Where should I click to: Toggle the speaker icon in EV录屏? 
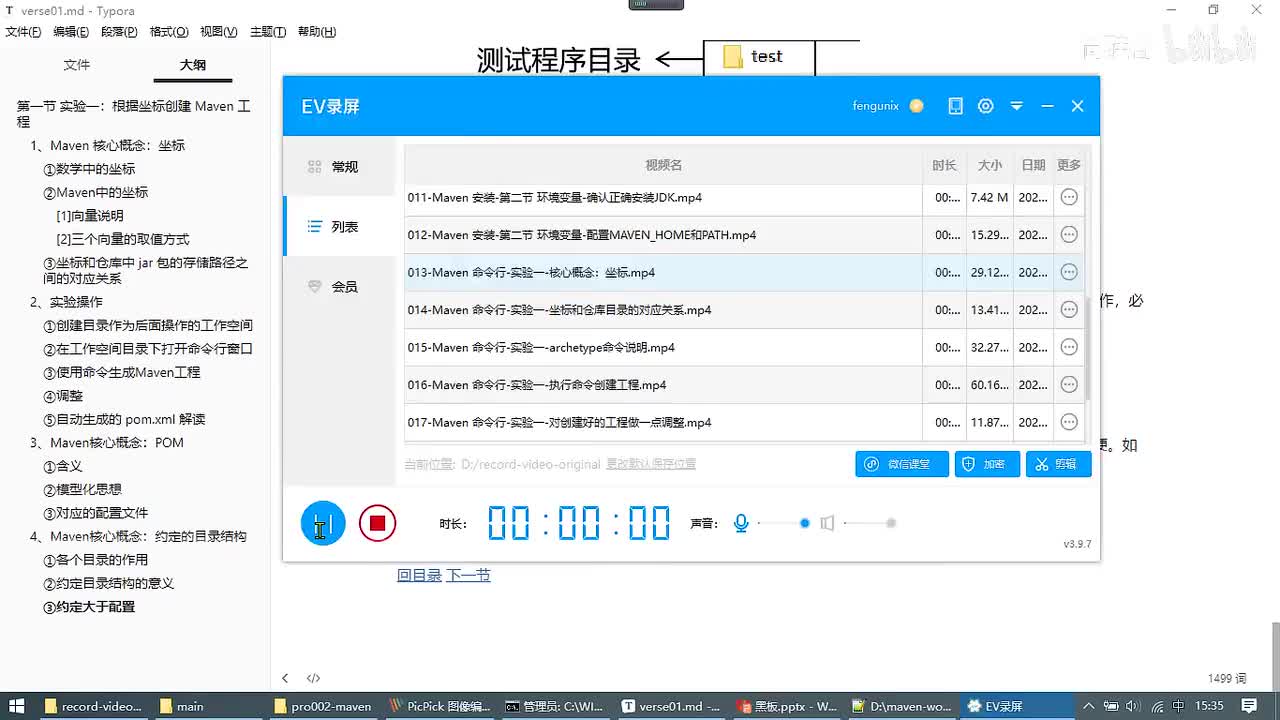(x=827, y=523)
